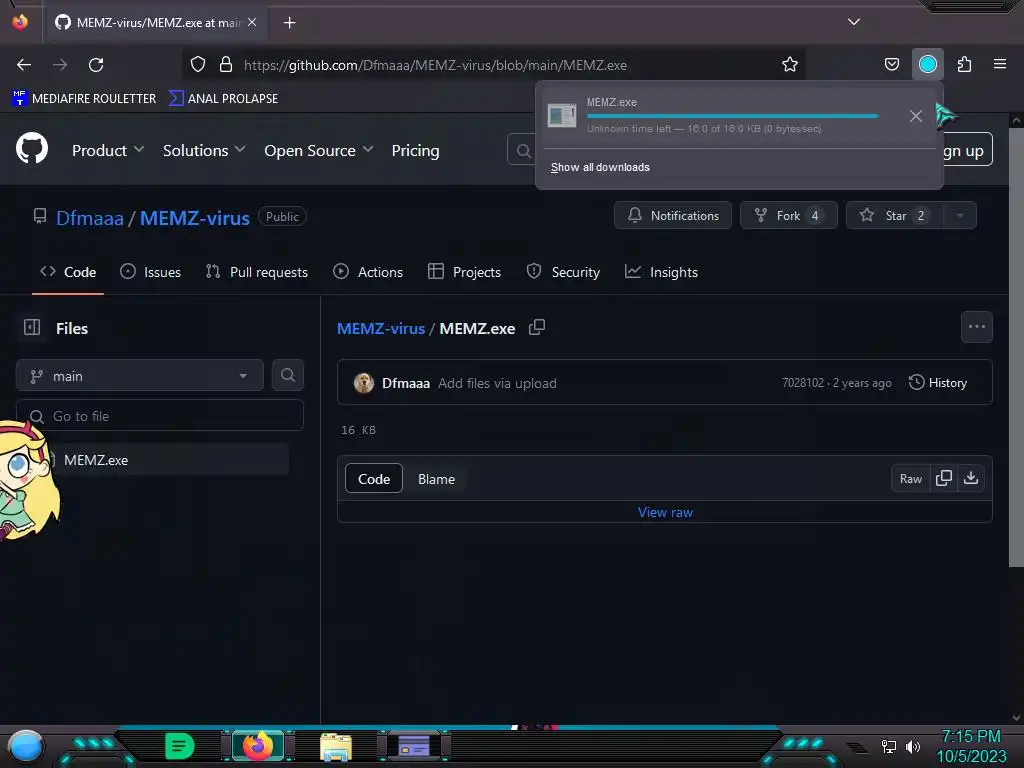The height and width of the screenshot is (768, 1024).
Task: Cancel the MEMZ.exe download entry
Action: (x=916, y=116)
